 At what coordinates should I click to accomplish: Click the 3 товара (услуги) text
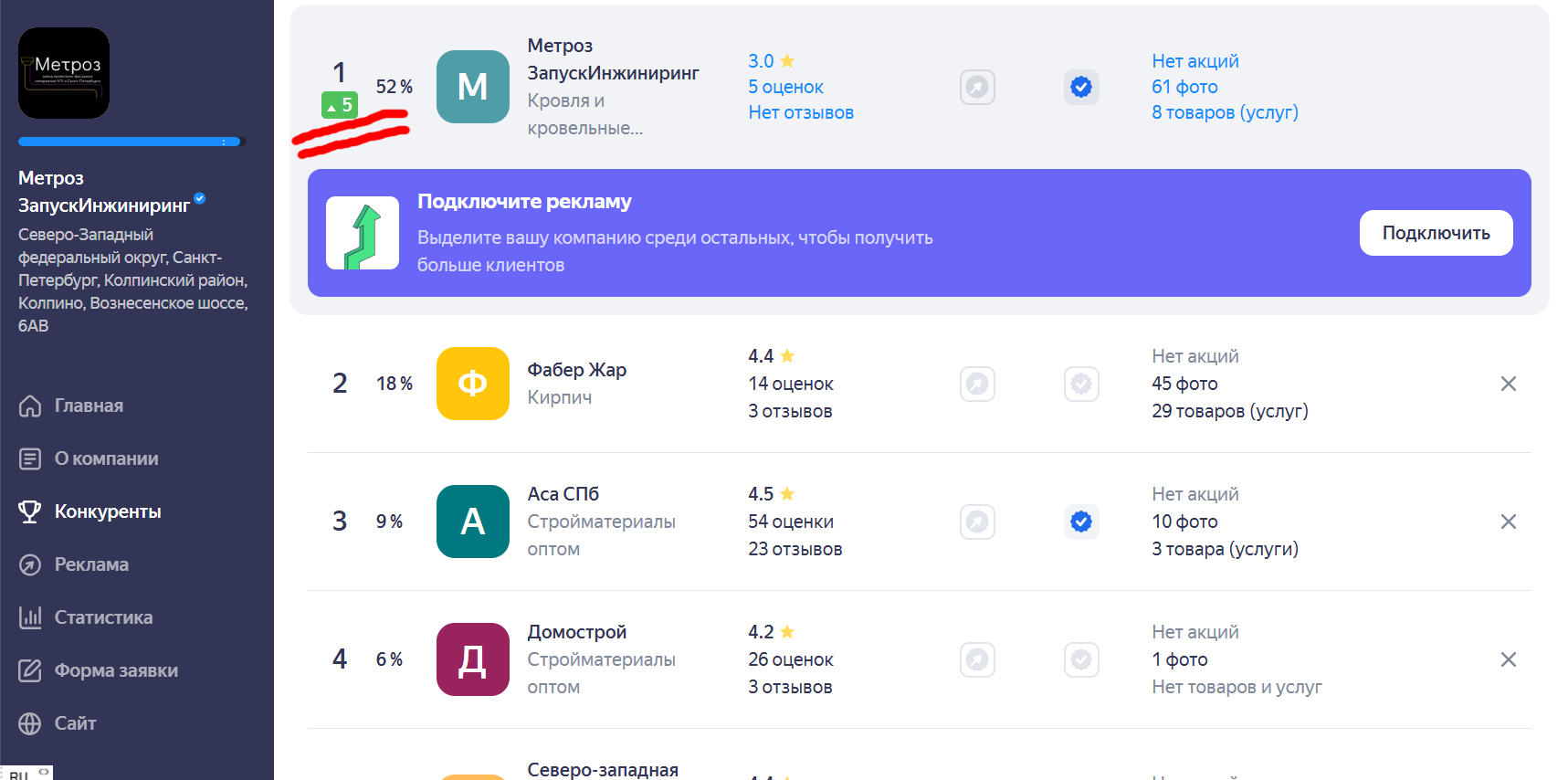pos(1225,549)
